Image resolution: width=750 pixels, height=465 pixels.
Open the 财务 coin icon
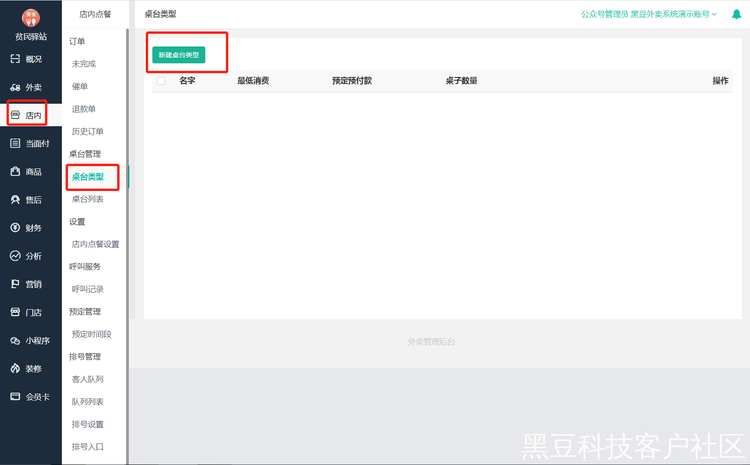15,228
